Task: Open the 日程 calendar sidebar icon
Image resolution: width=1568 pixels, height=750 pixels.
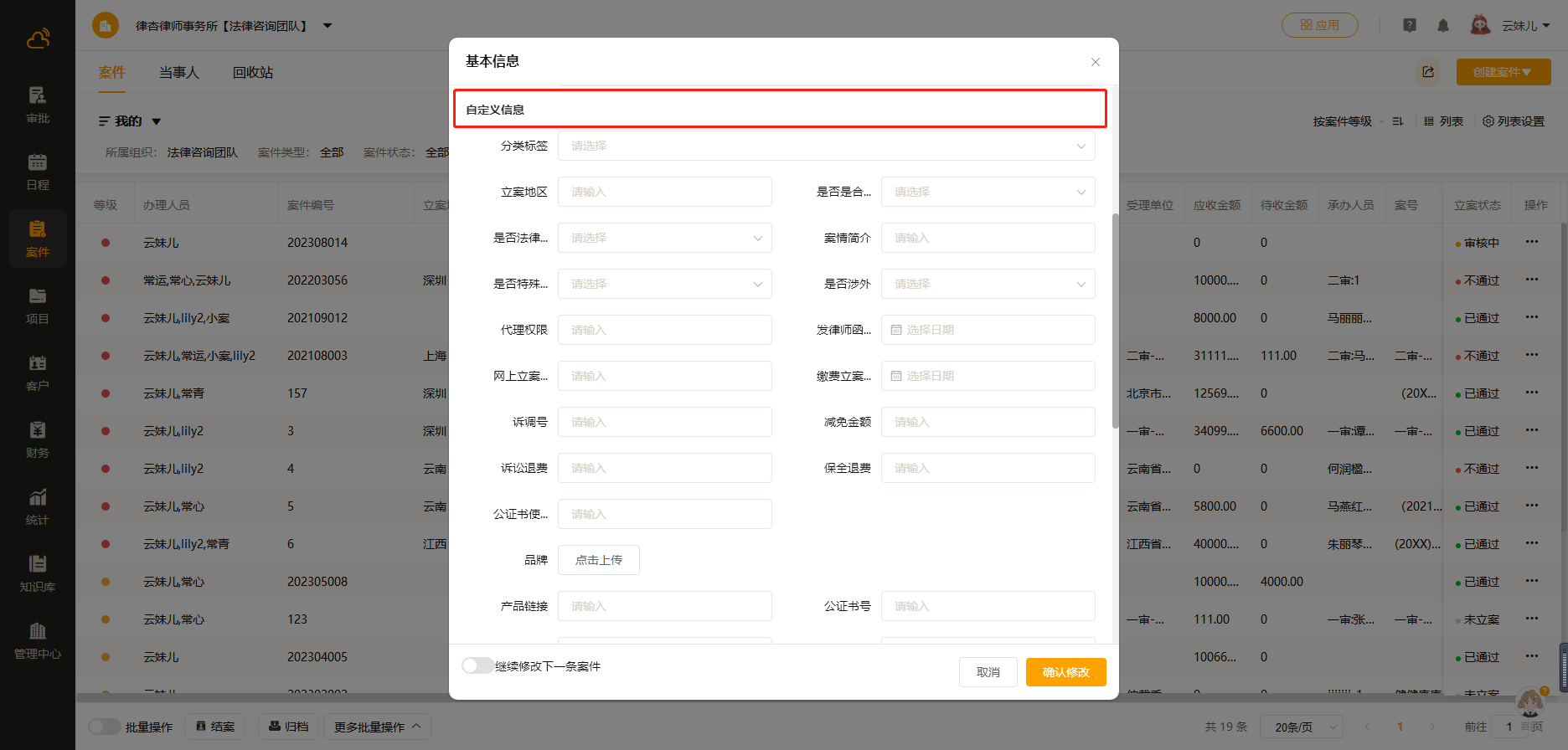Action: point(38,172)
